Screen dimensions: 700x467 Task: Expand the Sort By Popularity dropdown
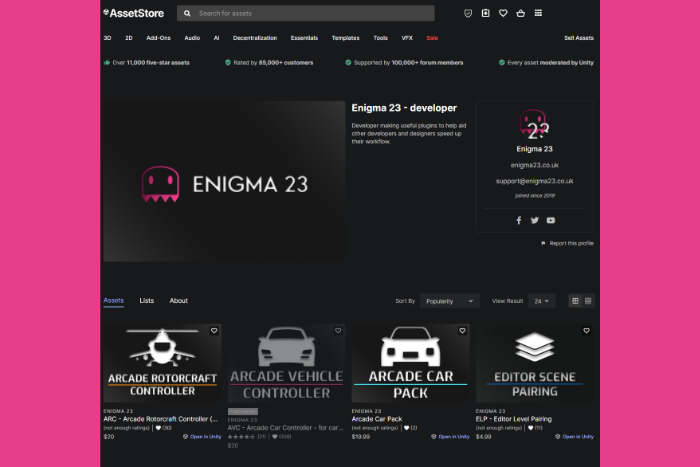point(449,301)
